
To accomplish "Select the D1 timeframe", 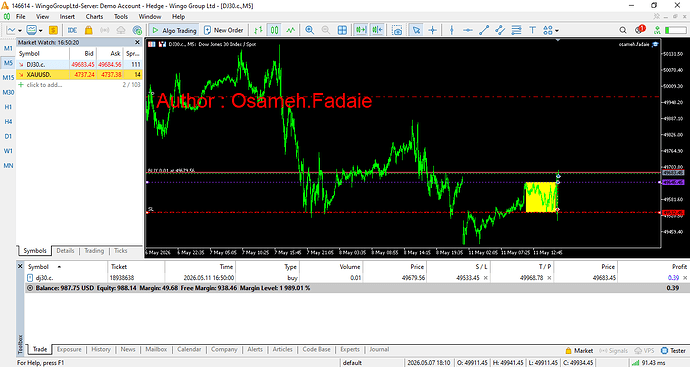I will coord(8,136).
